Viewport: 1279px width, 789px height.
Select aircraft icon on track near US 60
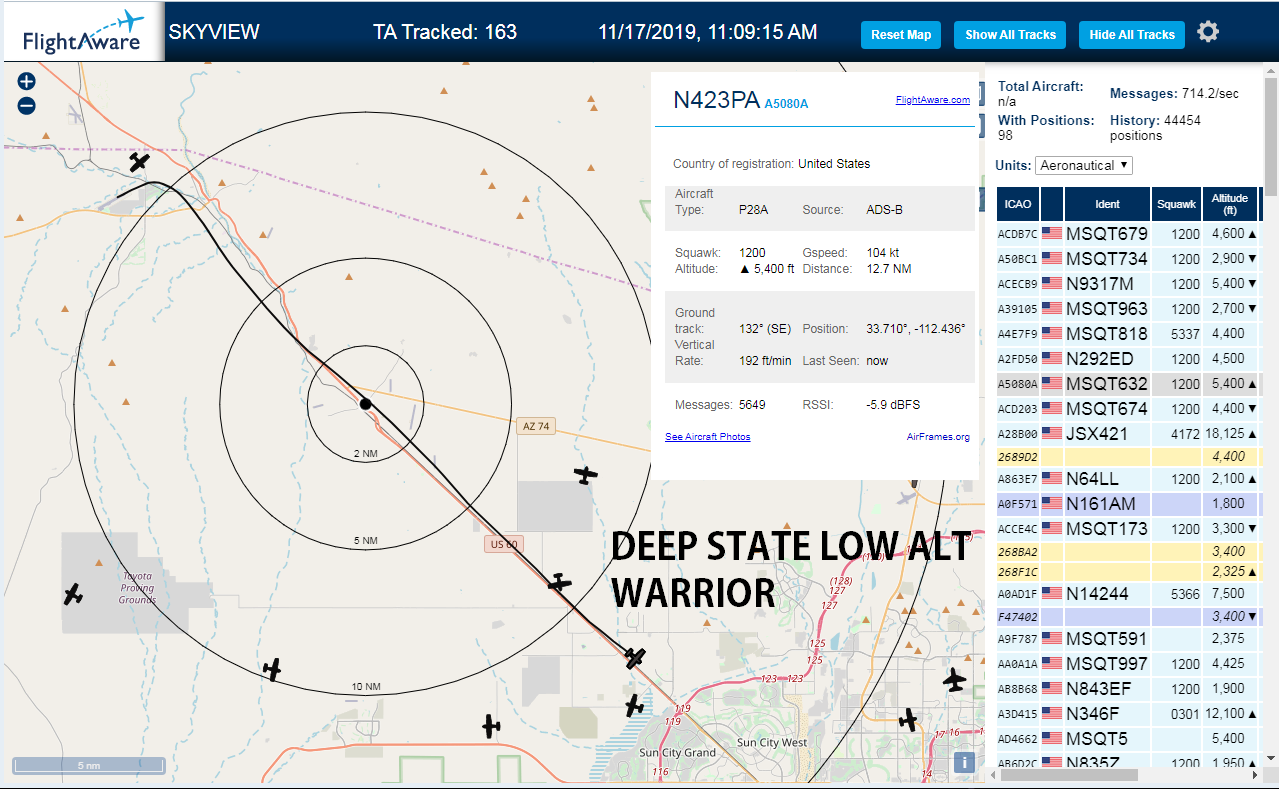[560, 582]
